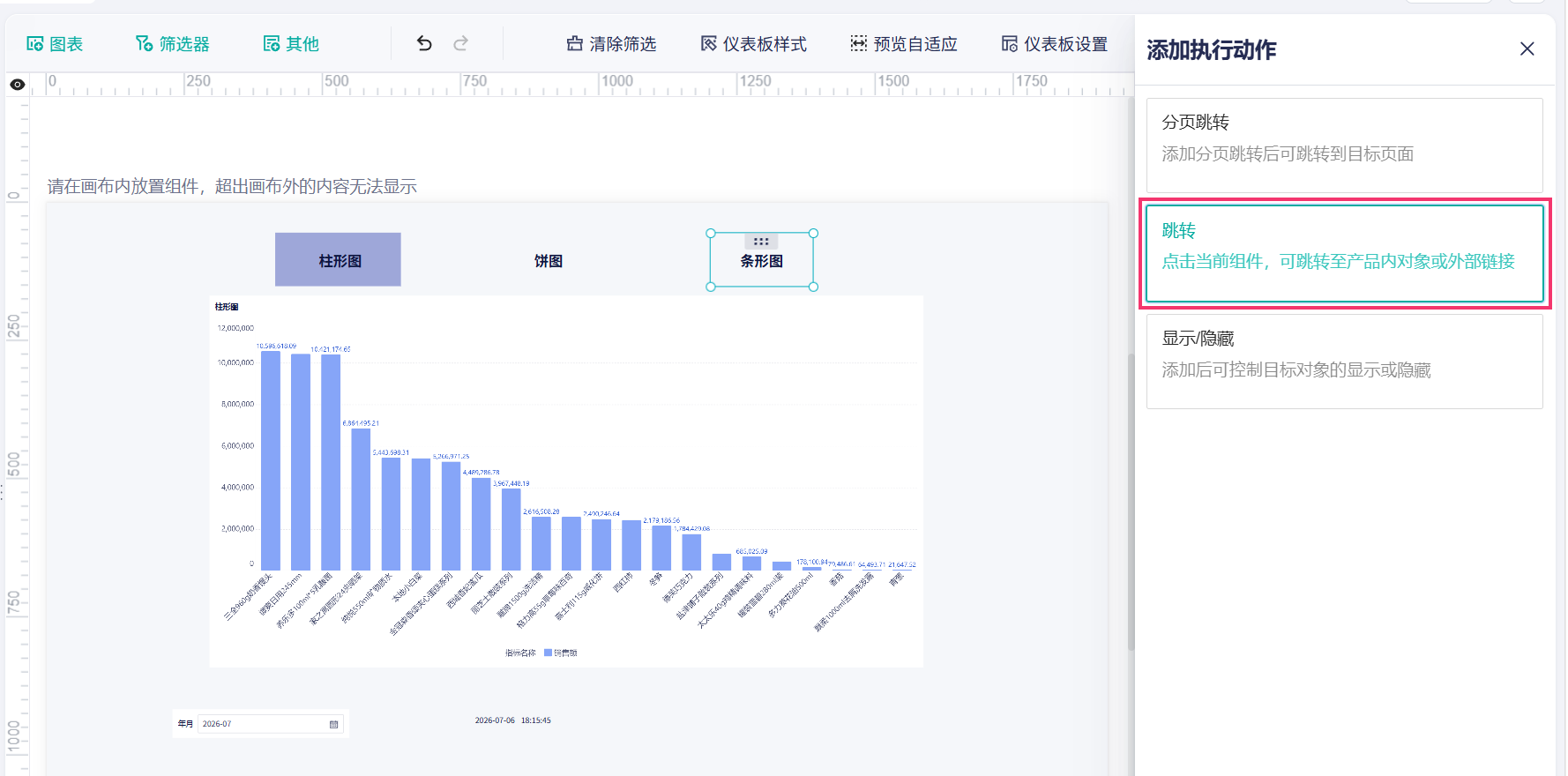Click the 2026-07 date input field
This screenshot has width=1568, height=776.
pyautogui.click(x=270, y=724)
